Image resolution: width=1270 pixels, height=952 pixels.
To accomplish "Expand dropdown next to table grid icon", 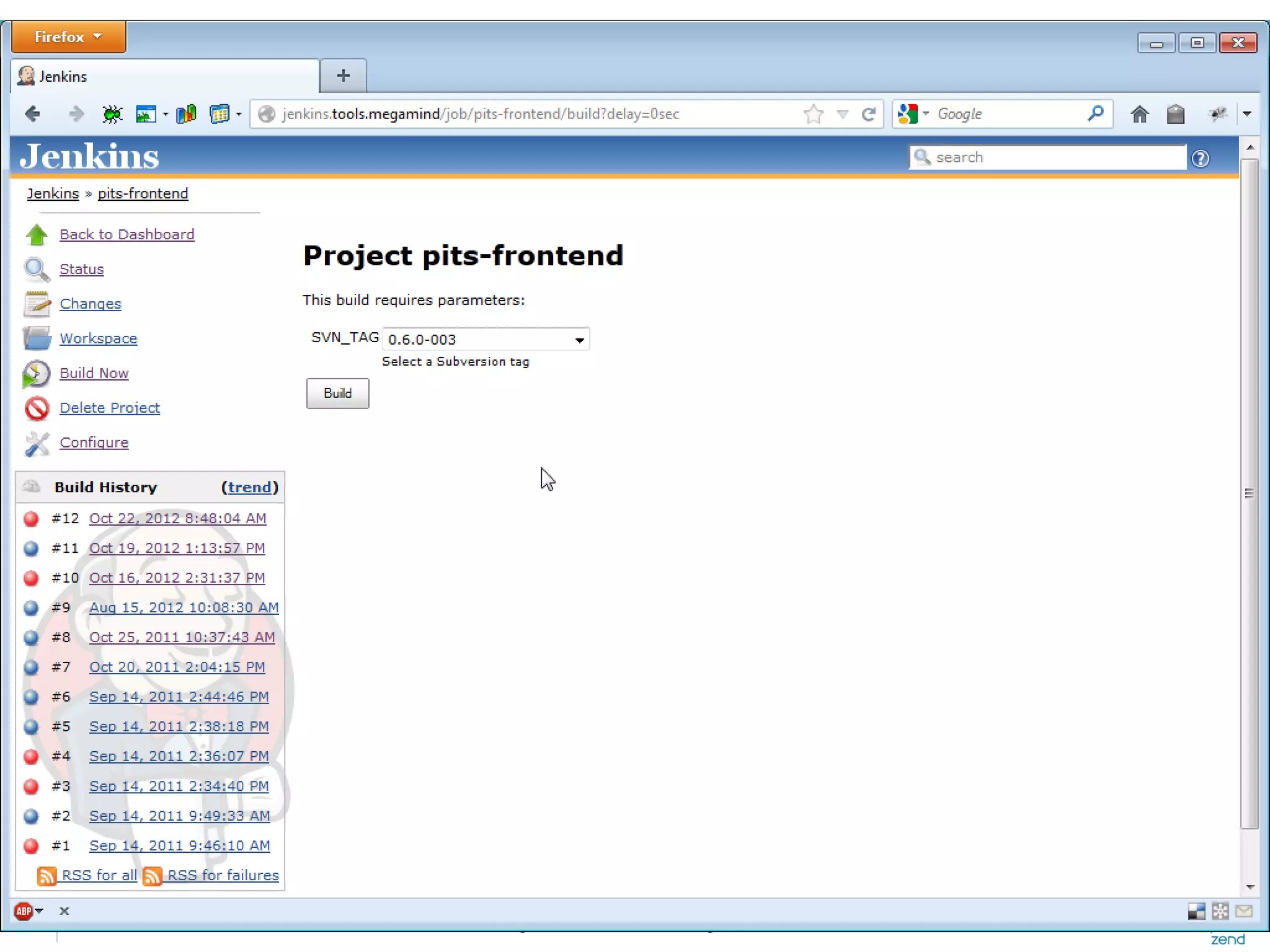I will click(239, 114).
